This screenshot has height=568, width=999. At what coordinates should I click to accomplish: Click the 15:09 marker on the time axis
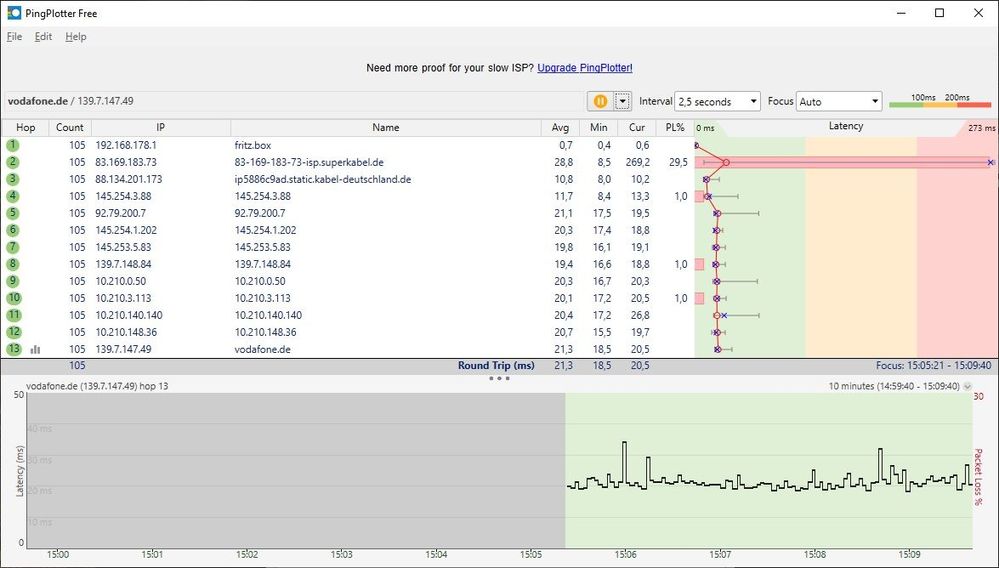[910, 555]
